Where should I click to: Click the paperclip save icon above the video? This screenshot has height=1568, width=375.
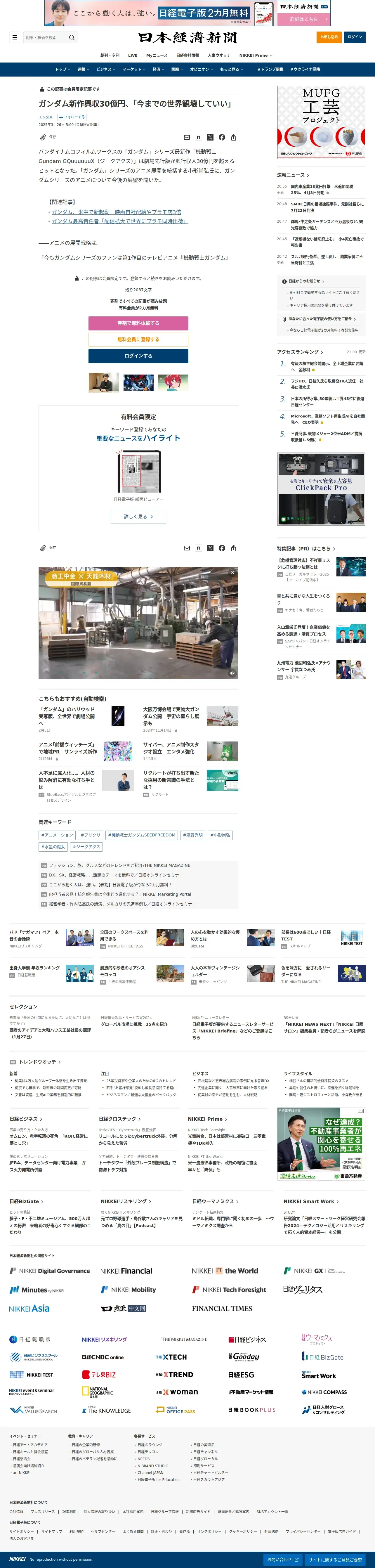(43, 548)
